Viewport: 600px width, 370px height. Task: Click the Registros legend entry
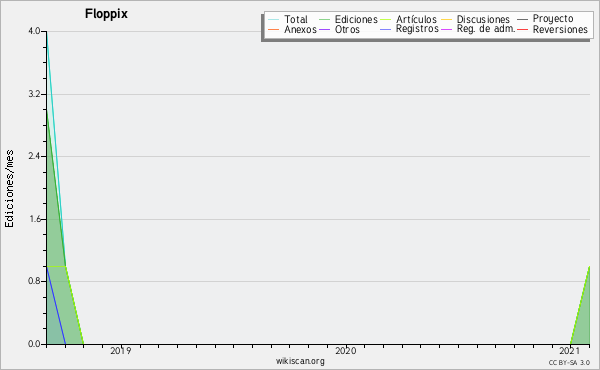pyautogui.click(x=417, y=29)
